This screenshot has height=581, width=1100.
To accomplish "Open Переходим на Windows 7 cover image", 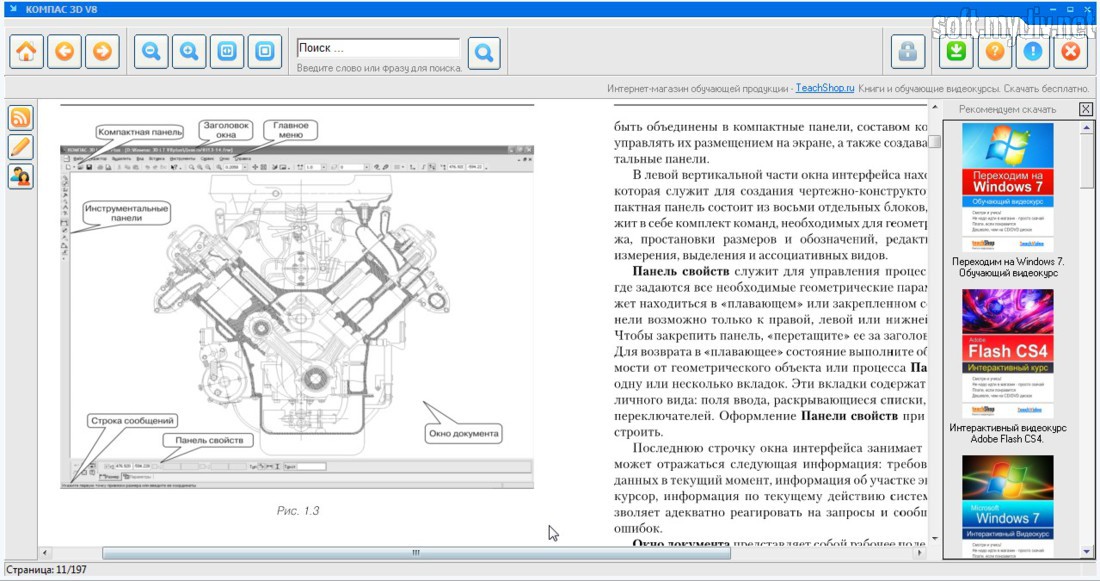I will pos(1007,187).
